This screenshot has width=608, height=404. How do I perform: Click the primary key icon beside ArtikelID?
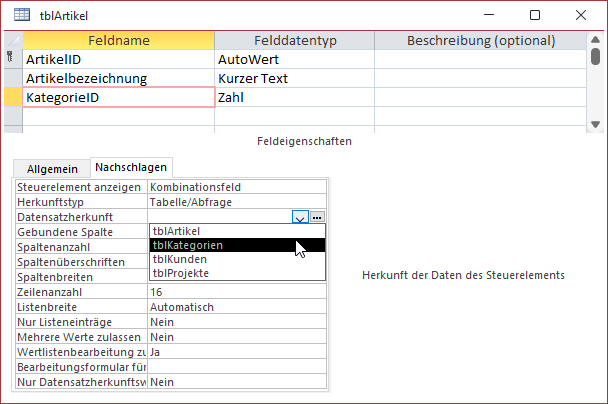point(10,57)
